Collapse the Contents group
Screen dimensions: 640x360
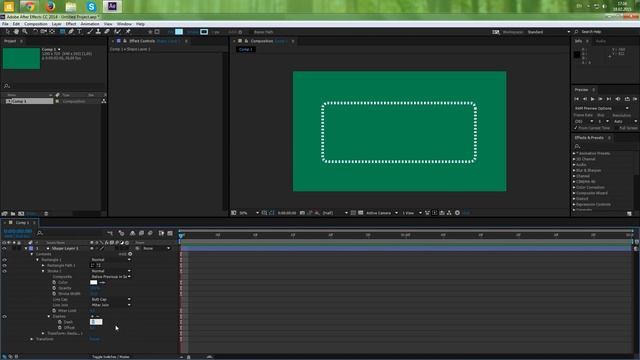click(x=32, y=254)
